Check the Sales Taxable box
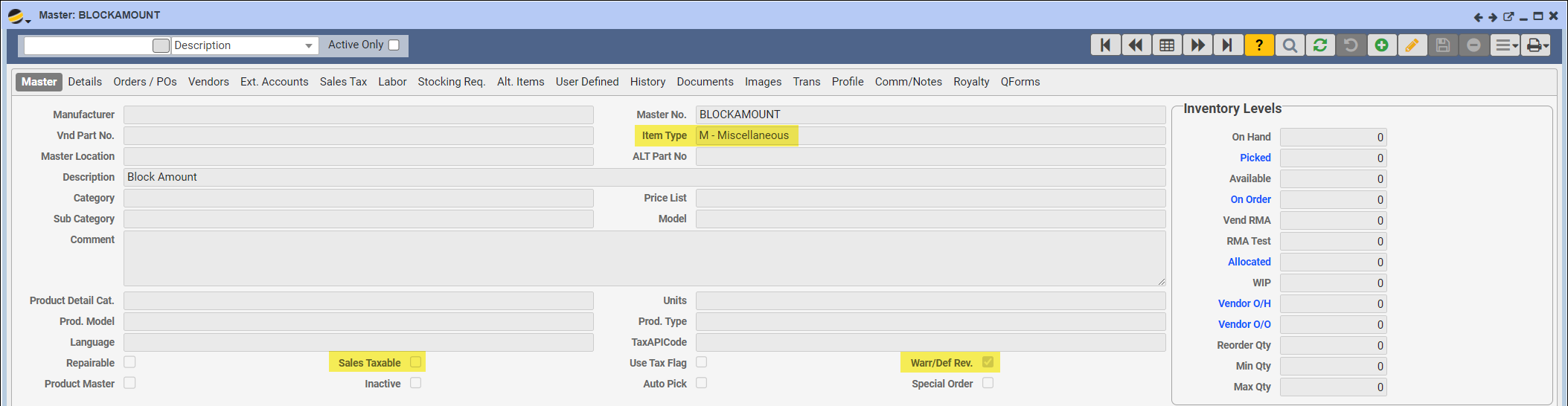1568x406 pixels. point(416,362)
